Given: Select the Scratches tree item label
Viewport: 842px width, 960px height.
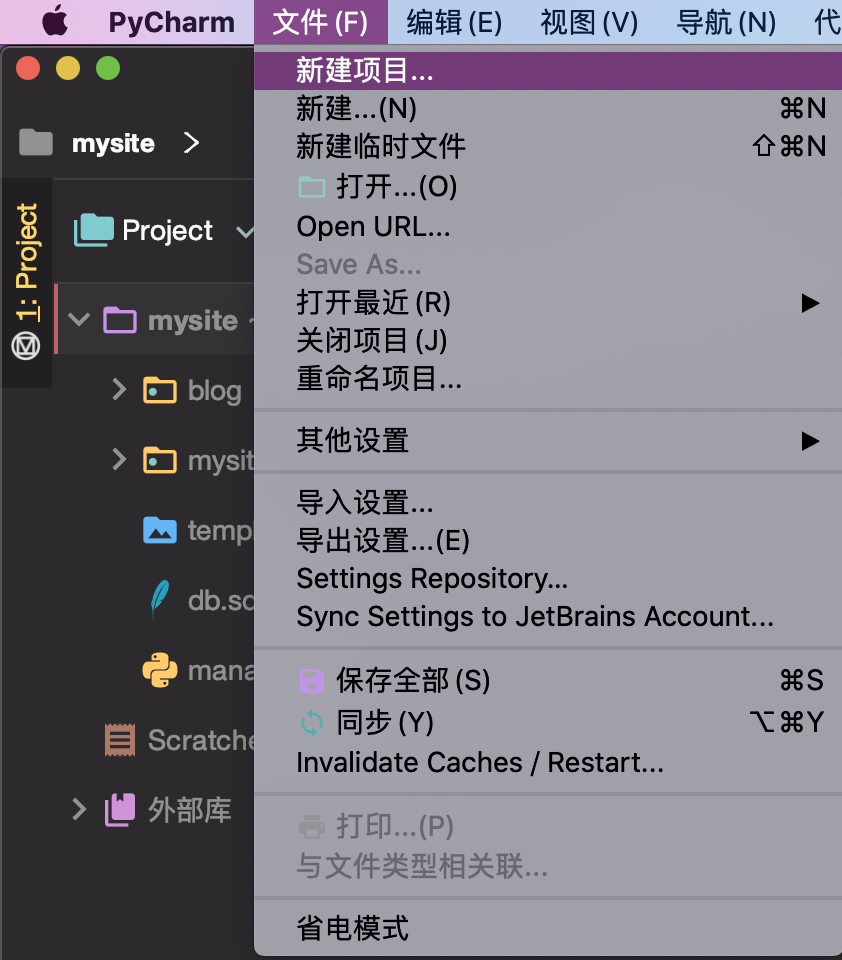Looking at the screenshot, I should point(201,740).
